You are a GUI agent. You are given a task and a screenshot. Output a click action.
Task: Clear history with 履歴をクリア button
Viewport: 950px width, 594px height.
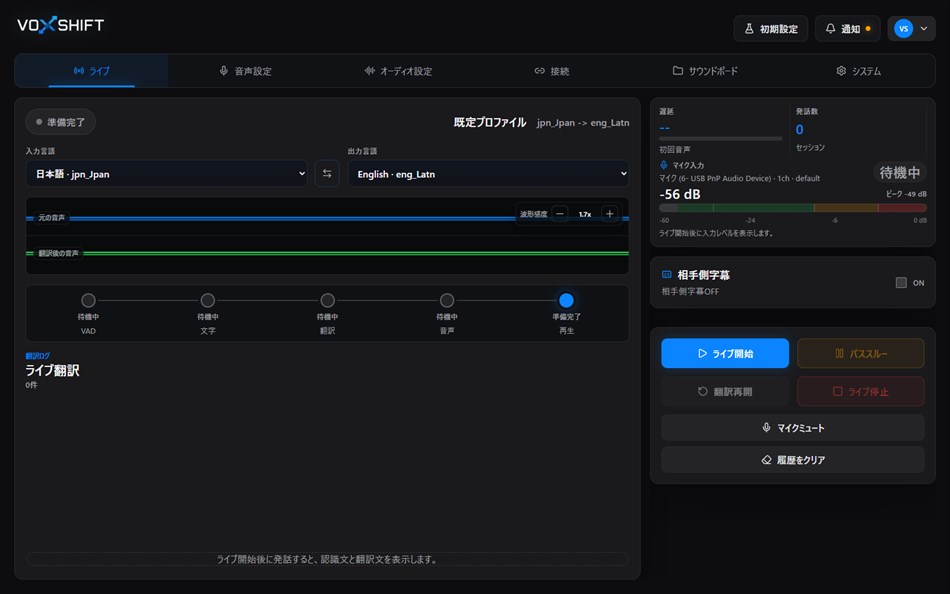(792, 460)
